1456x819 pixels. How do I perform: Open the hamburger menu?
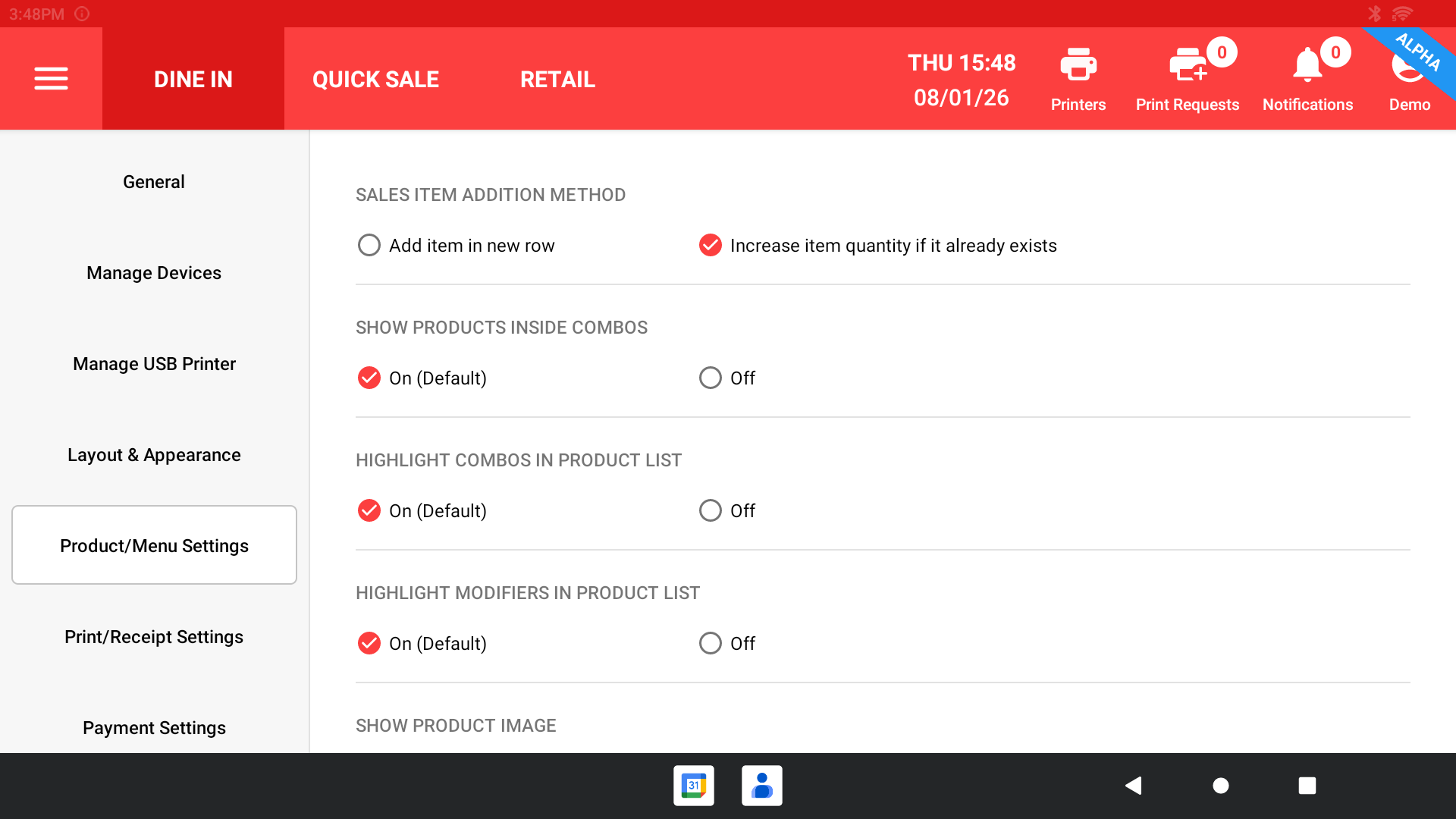[51, 79]
